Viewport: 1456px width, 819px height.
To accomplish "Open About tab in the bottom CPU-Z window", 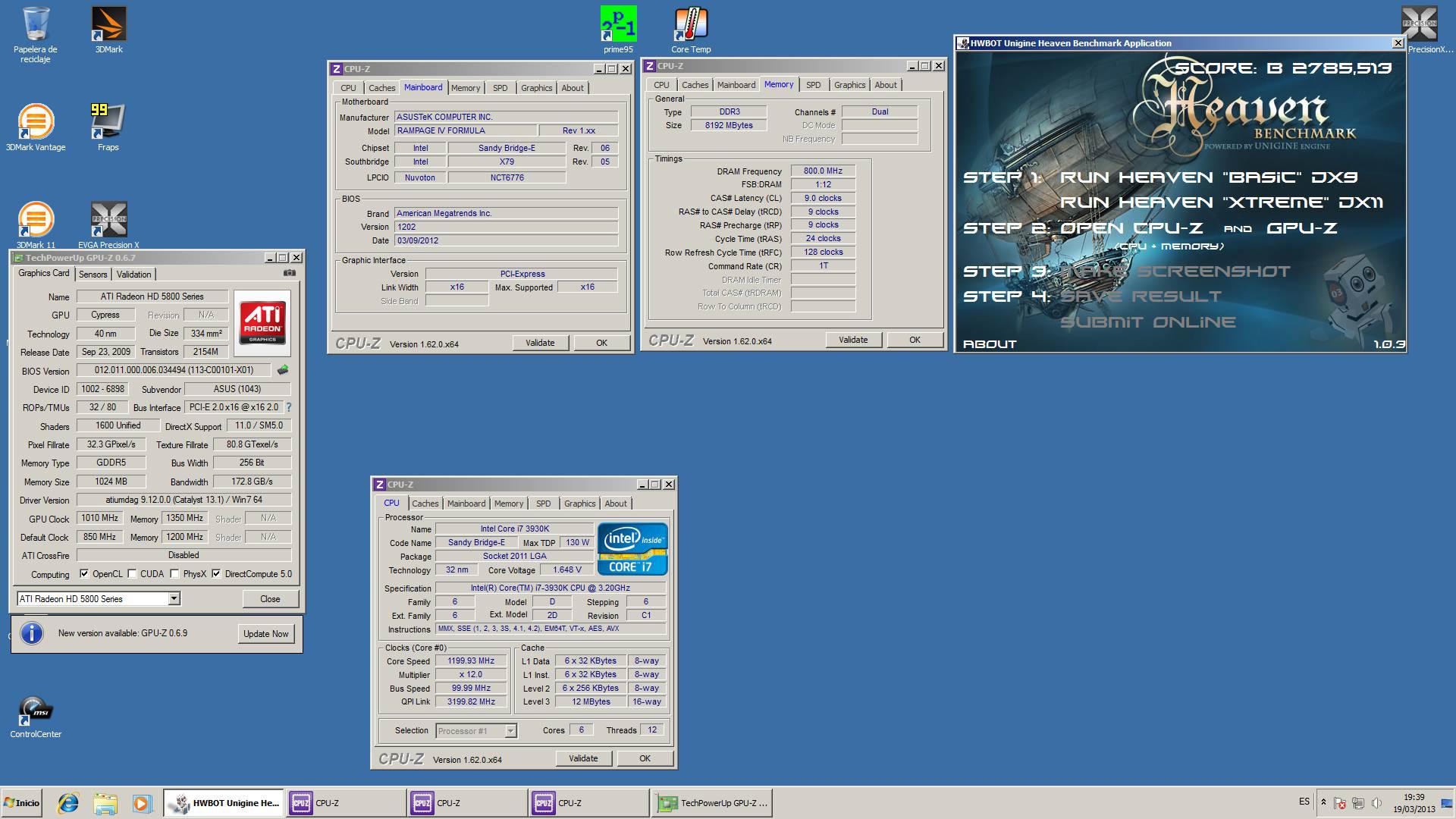I will pos(616,504).
